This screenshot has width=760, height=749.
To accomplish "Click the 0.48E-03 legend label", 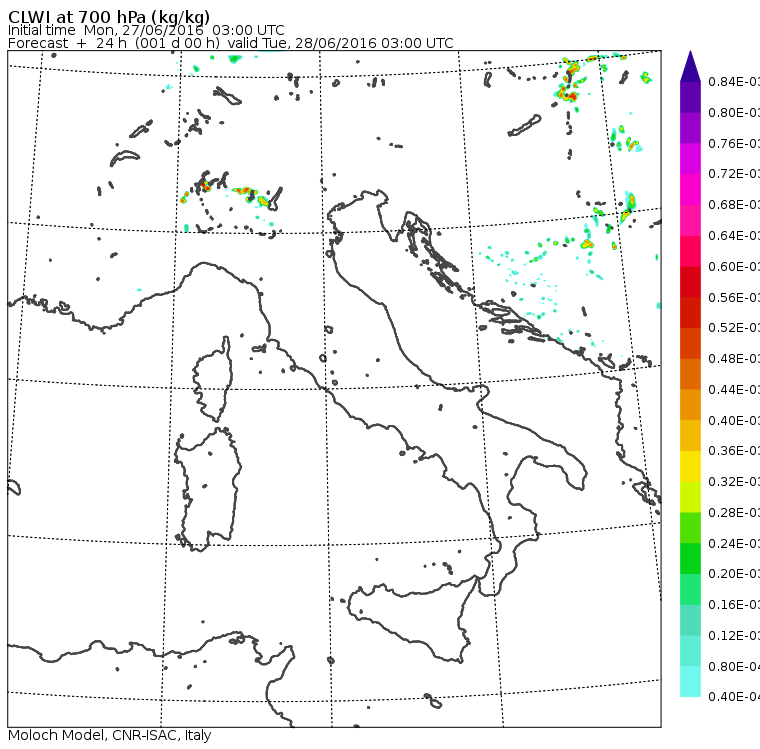I will 734,359.
